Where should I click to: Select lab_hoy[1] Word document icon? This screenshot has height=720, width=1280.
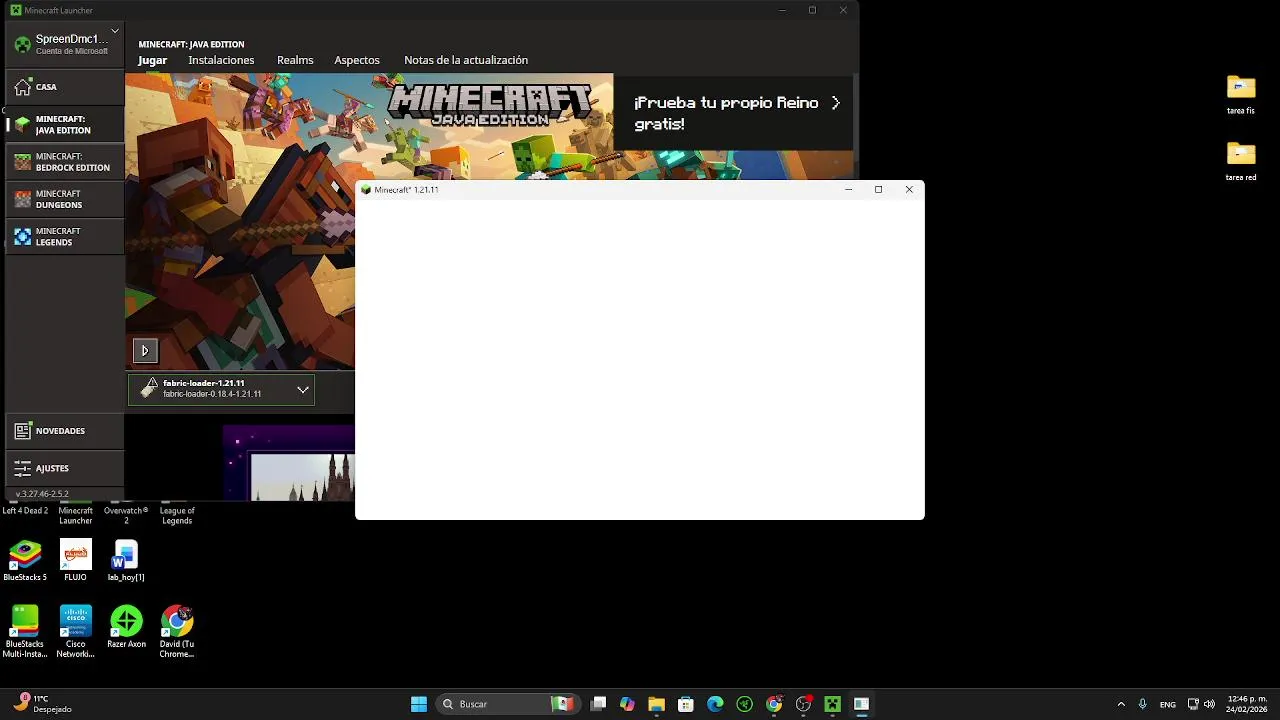click(x=126, y=561)
